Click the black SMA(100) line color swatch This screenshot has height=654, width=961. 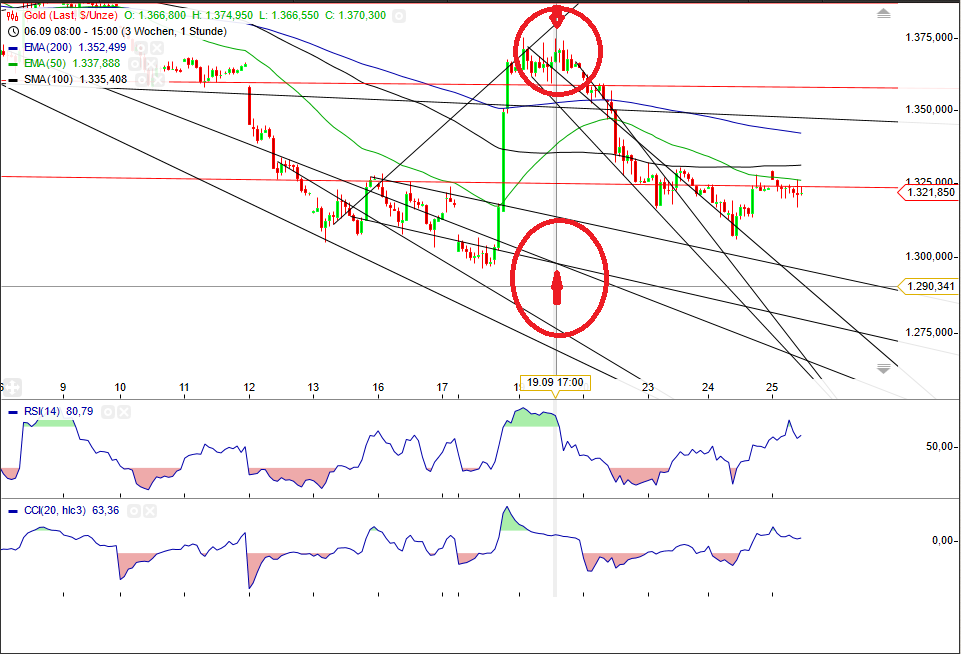click(13, 80)
